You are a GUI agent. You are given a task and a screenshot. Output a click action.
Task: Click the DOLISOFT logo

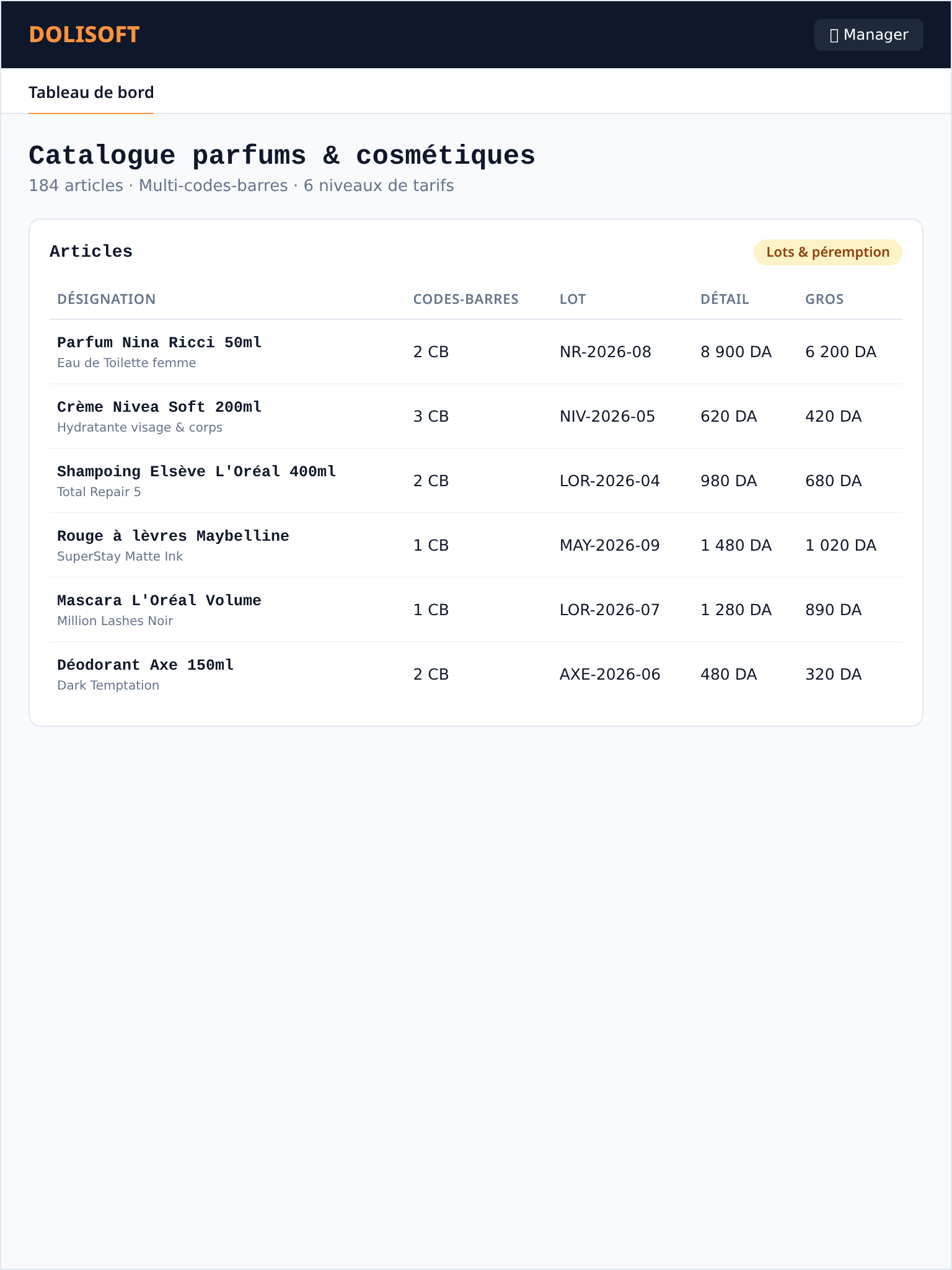(84, 35)
